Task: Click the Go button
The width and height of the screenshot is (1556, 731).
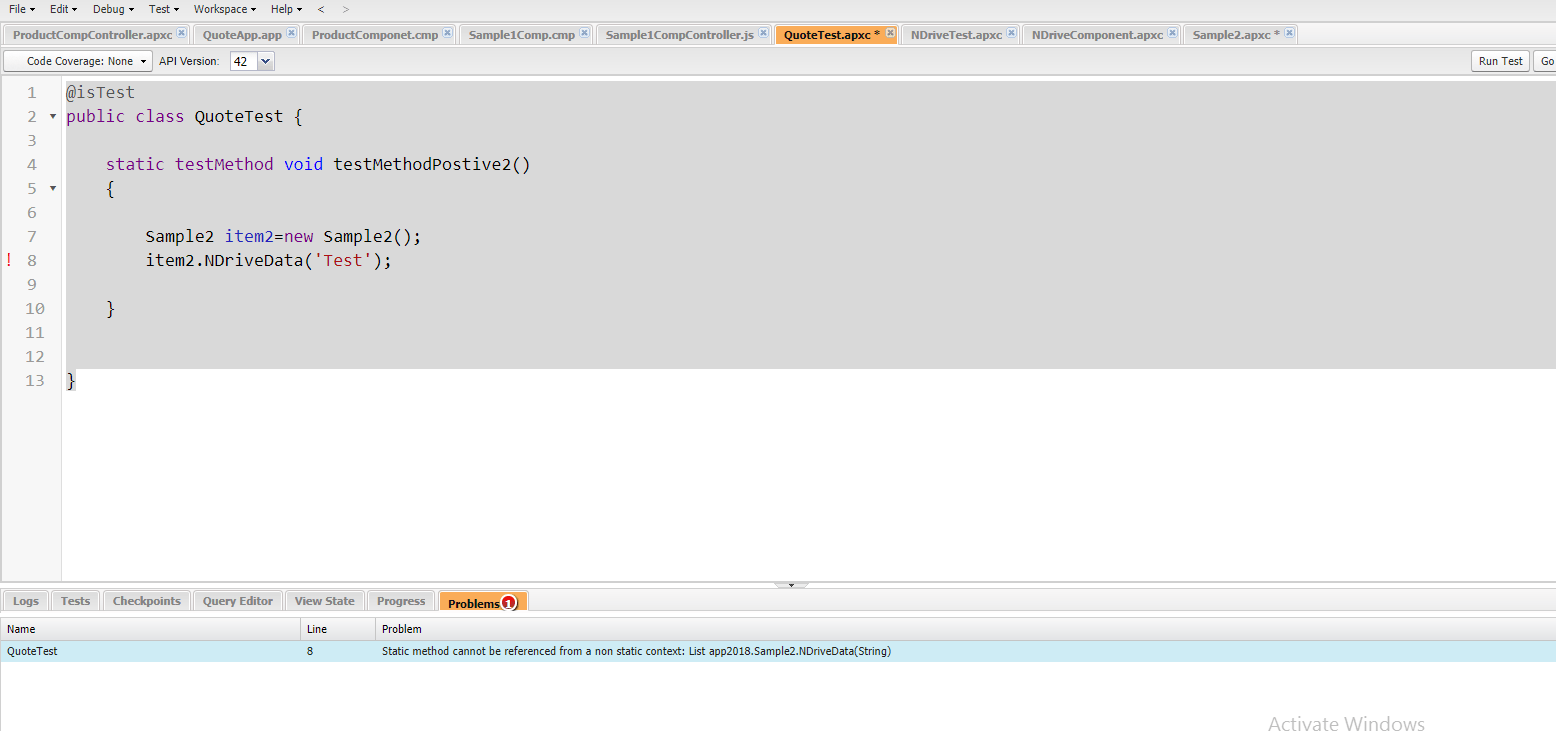Action: (1545, 60)
